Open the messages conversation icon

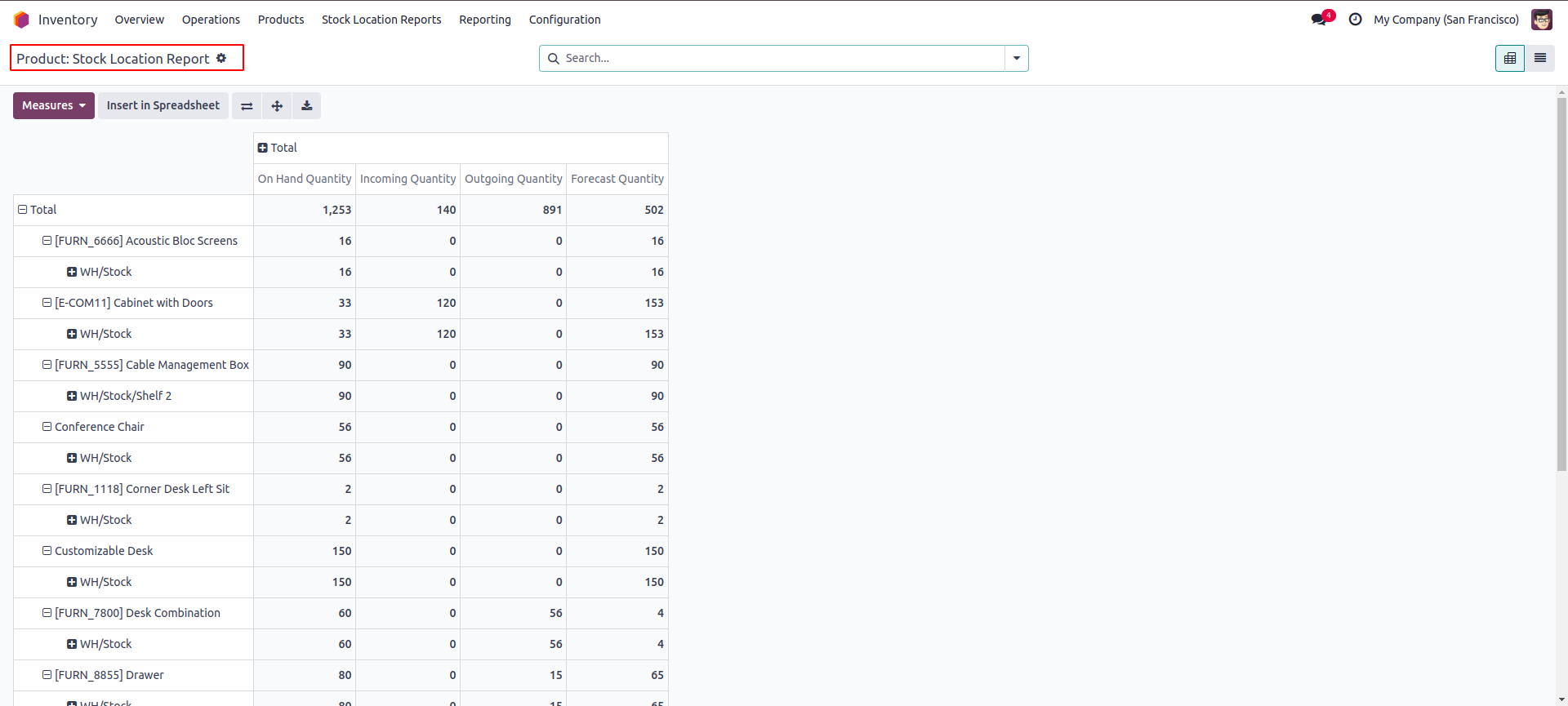point(1318,20)
